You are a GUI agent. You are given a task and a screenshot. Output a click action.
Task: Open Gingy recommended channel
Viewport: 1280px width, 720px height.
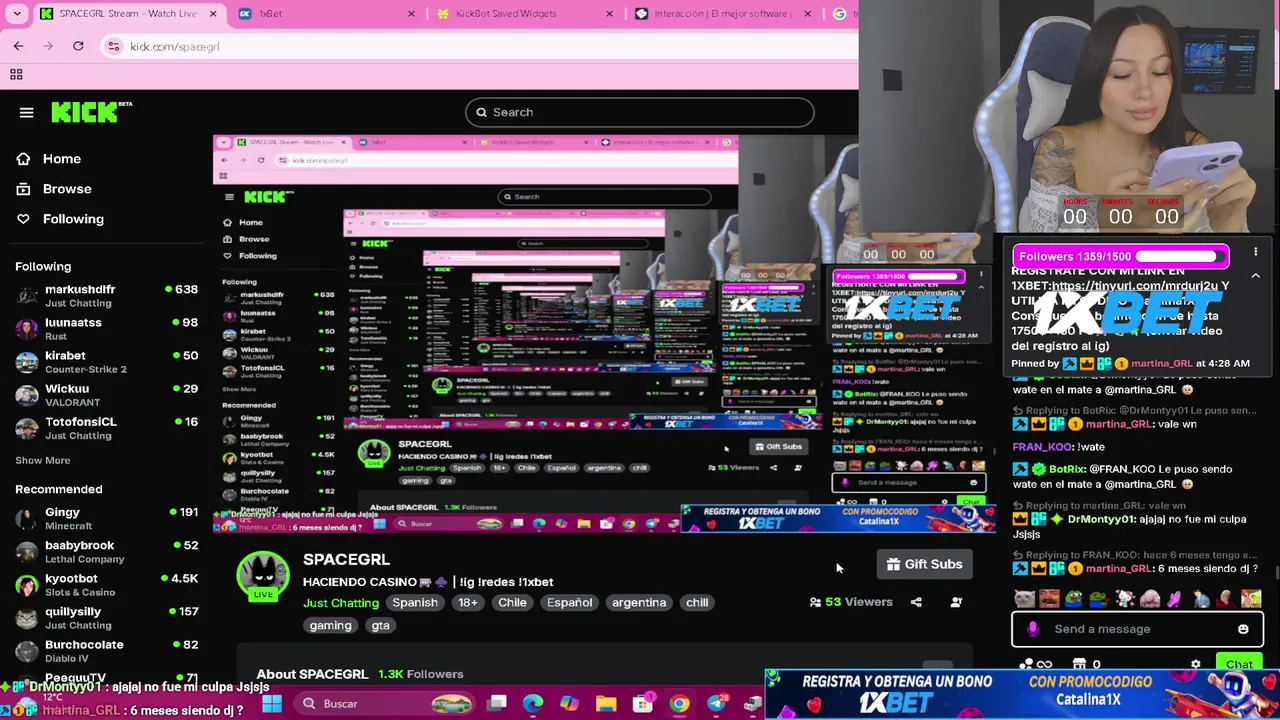(x=106, y=519)
